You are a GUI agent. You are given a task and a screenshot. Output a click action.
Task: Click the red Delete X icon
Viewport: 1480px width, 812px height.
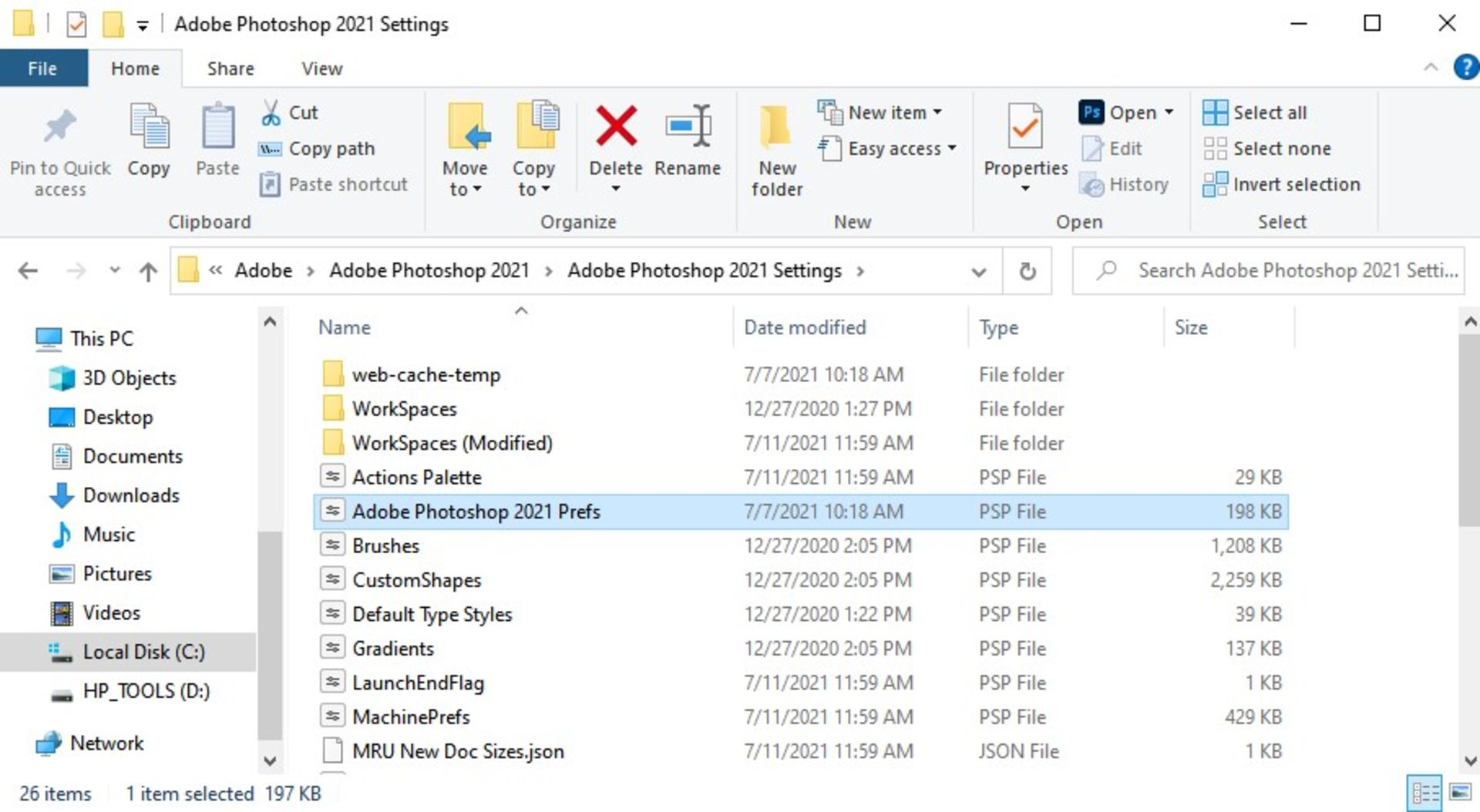click(616, 126)
